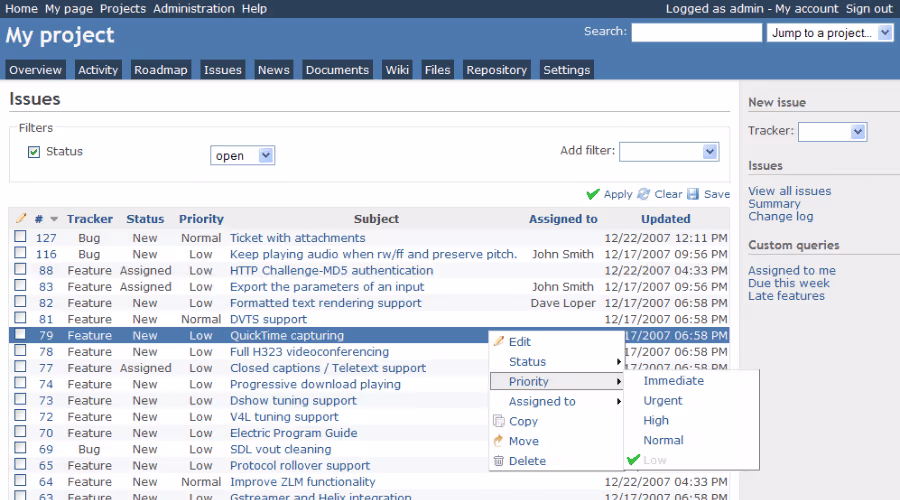Viewport: 900px width, 500px height.
Task: Open issue SDL vout cleaning
Action: (x=280, y=449)
